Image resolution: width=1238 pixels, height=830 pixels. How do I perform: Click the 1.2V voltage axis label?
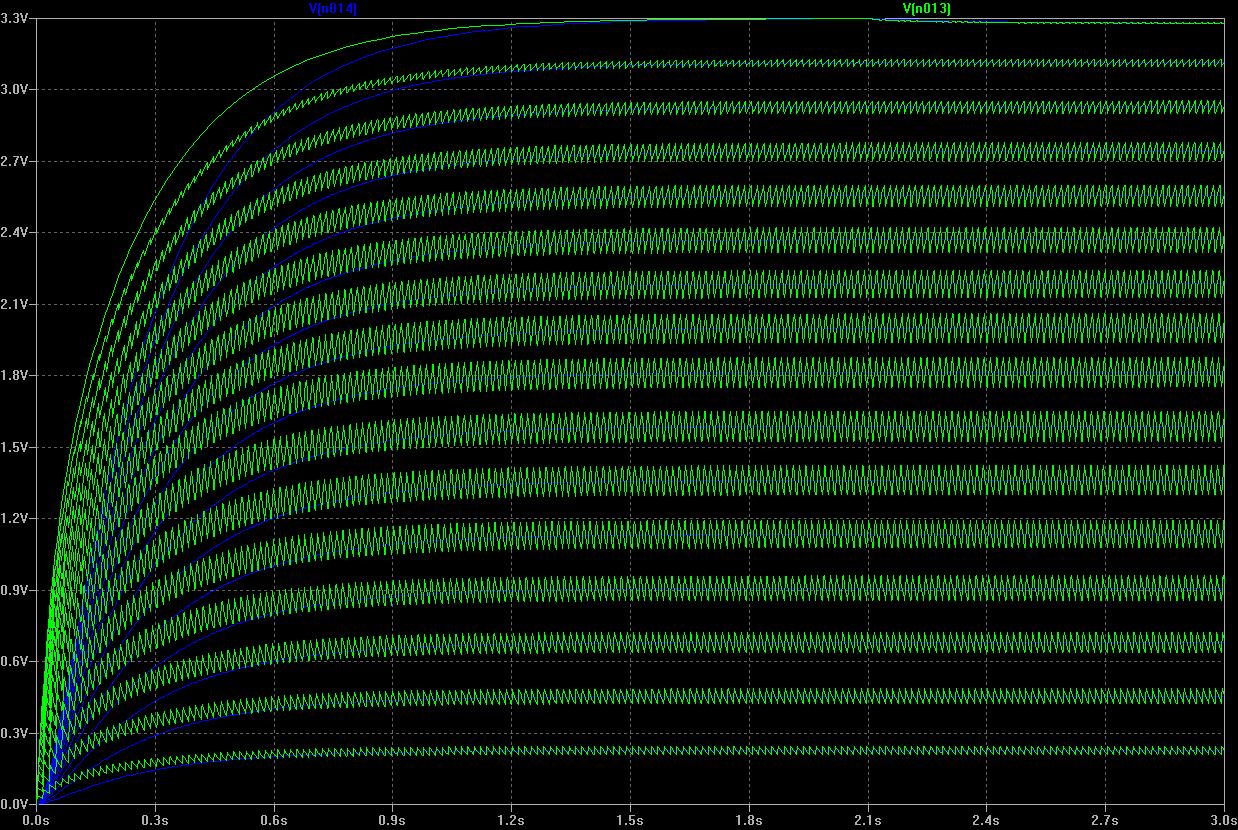(17, 518)
